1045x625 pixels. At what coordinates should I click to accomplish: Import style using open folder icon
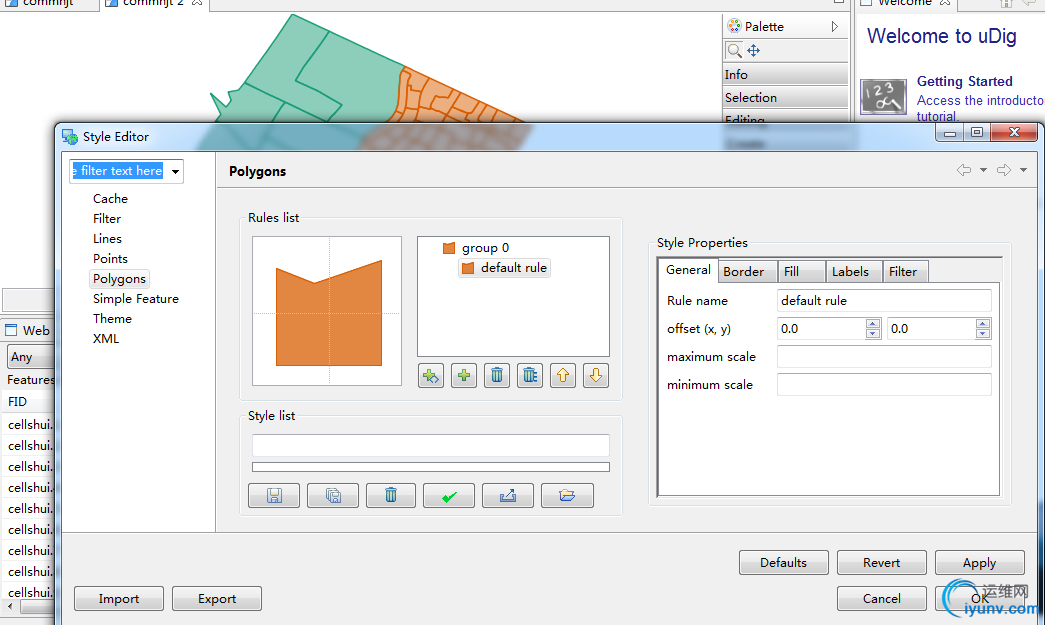567,496
